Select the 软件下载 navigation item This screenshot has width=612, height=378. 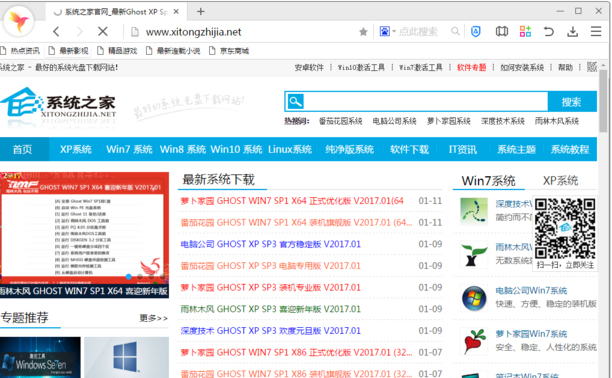pos(409,149)
